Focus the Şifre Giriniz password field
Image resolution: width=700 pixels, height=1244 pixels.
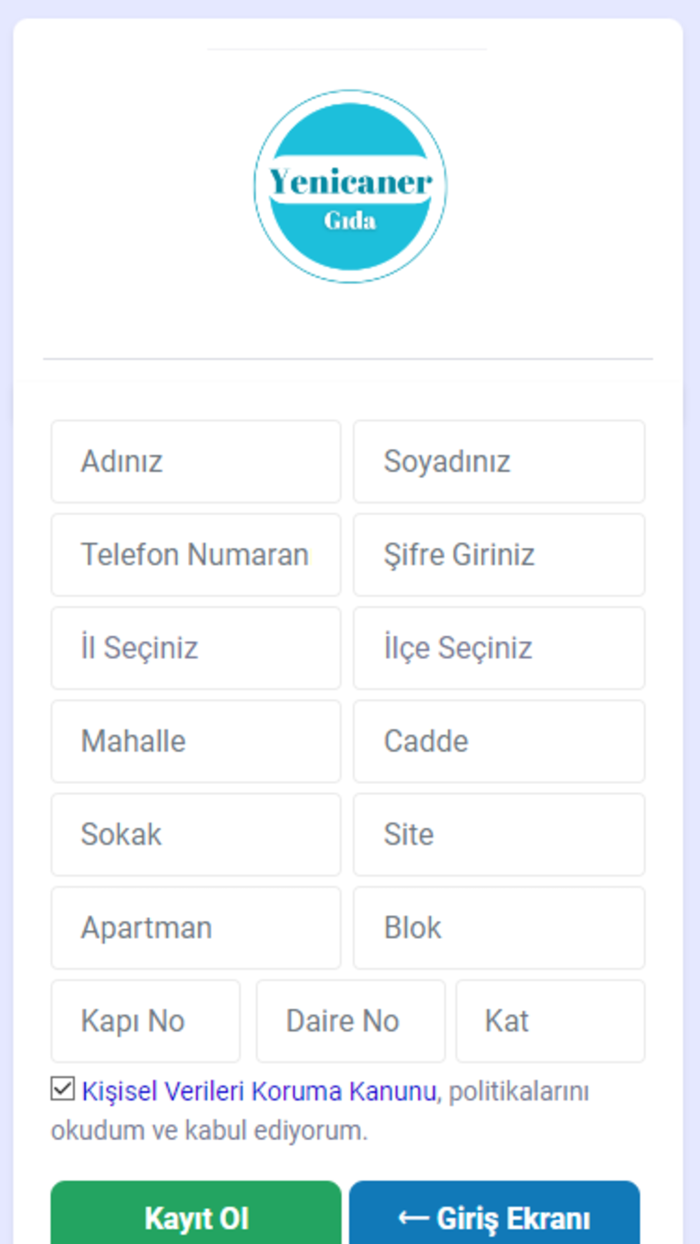click(498, 555)
